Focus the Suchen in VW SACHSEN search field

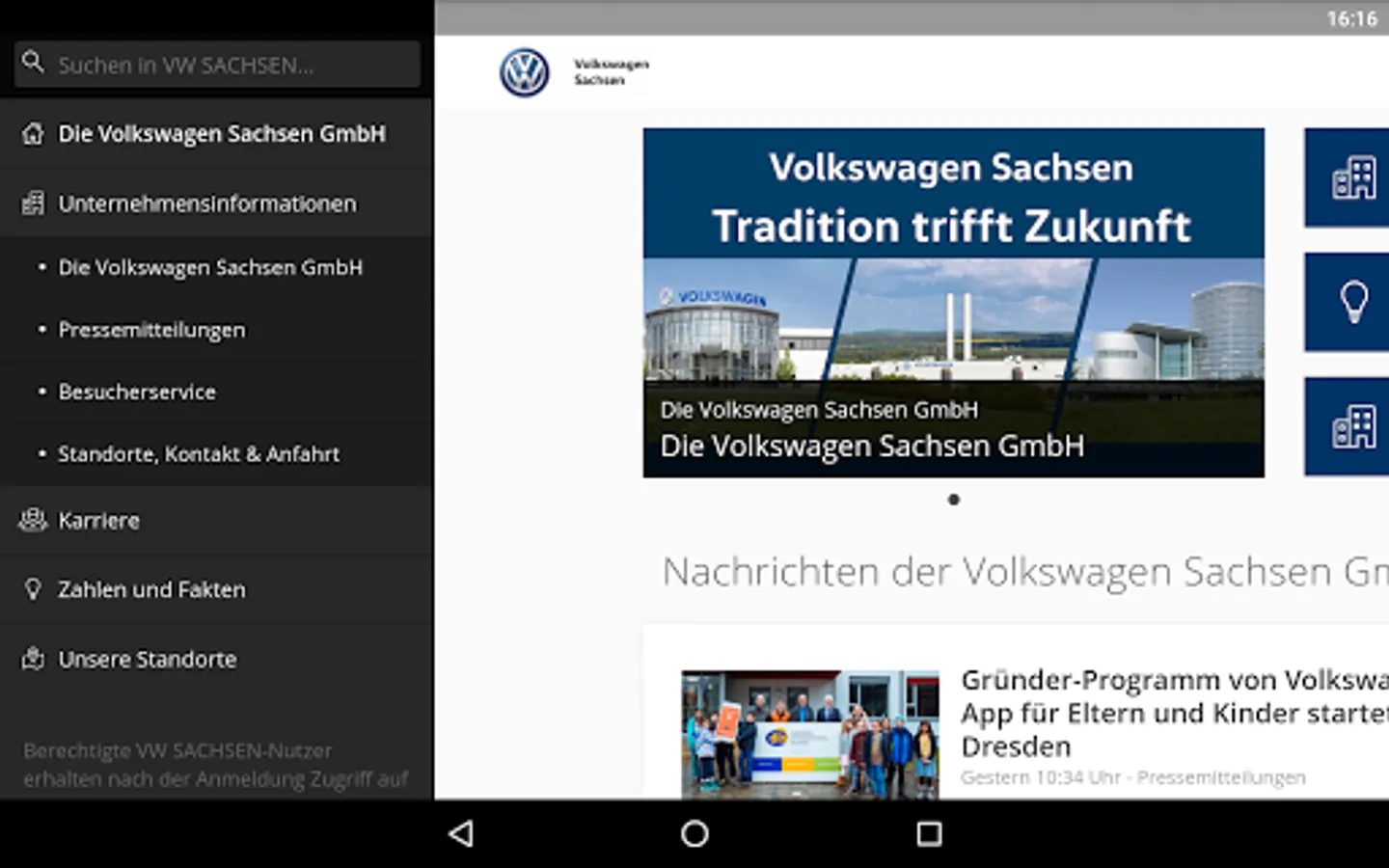click(x=217, y=64)
